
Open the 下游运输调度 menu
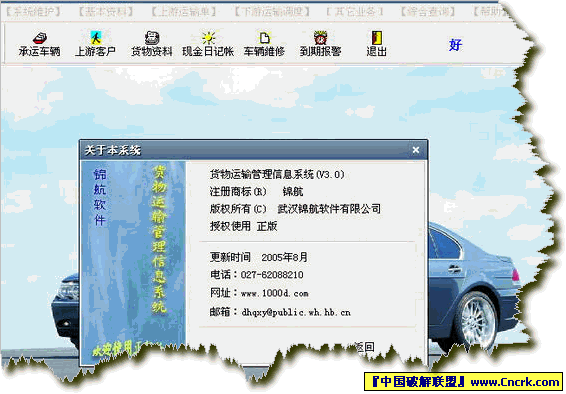coord(272,12)
